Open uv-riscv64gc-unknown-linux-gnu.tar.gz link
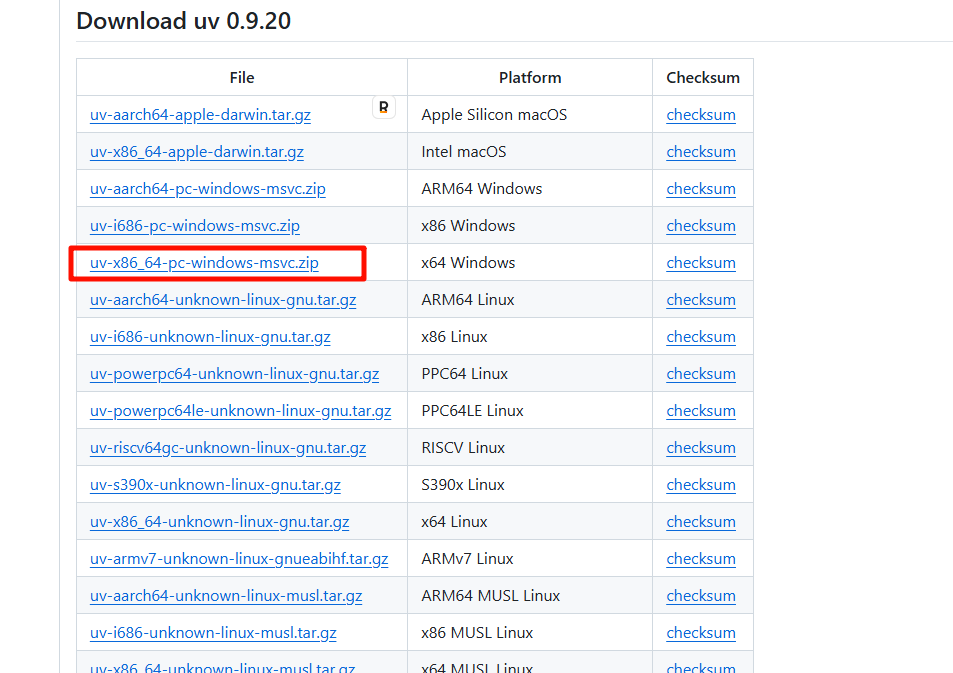953x673 pixels. tap(227, 448)
